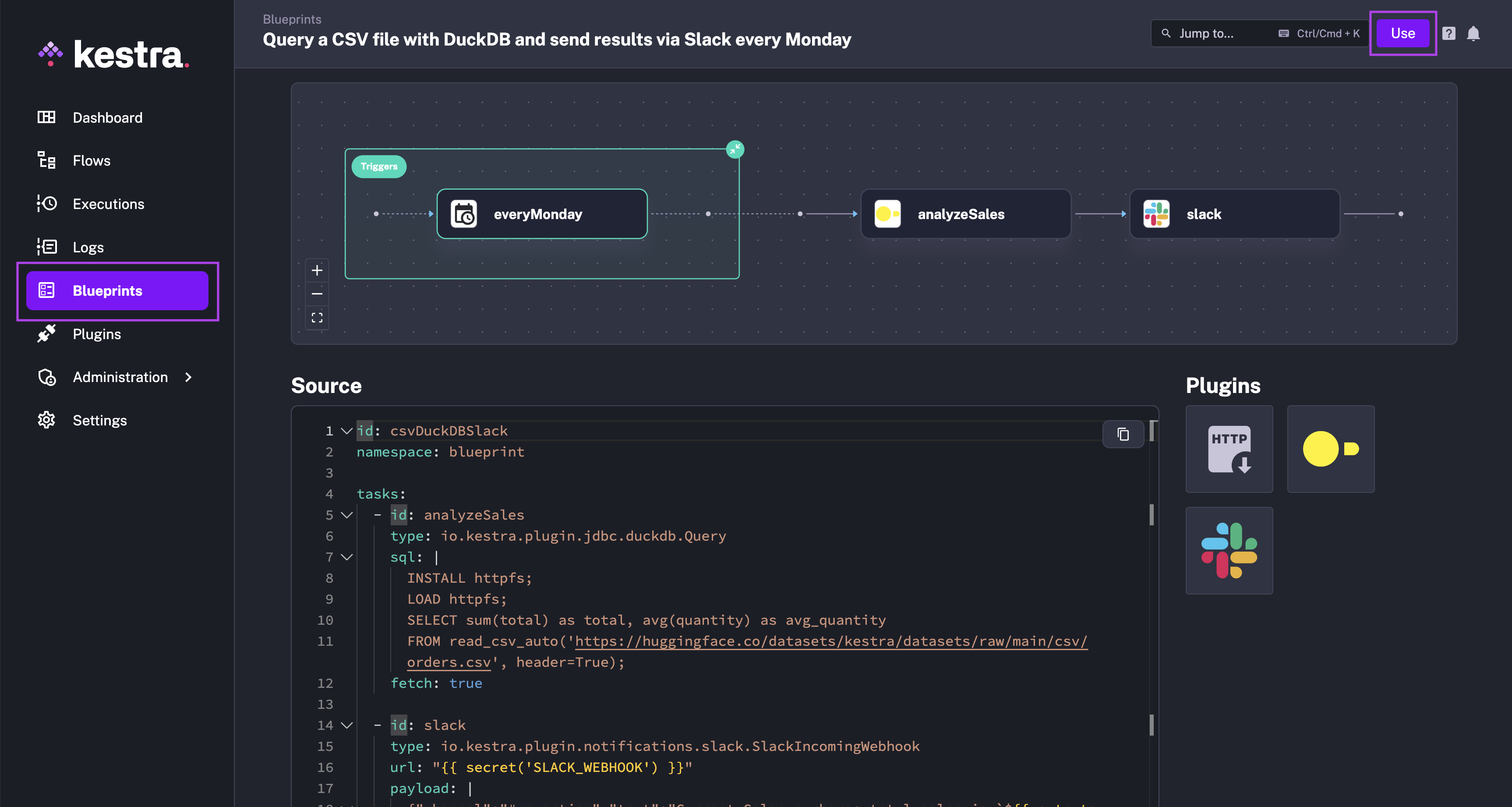Click the Slack icon on slack node
This screenshot has height=807, width=1512.
1156,214
